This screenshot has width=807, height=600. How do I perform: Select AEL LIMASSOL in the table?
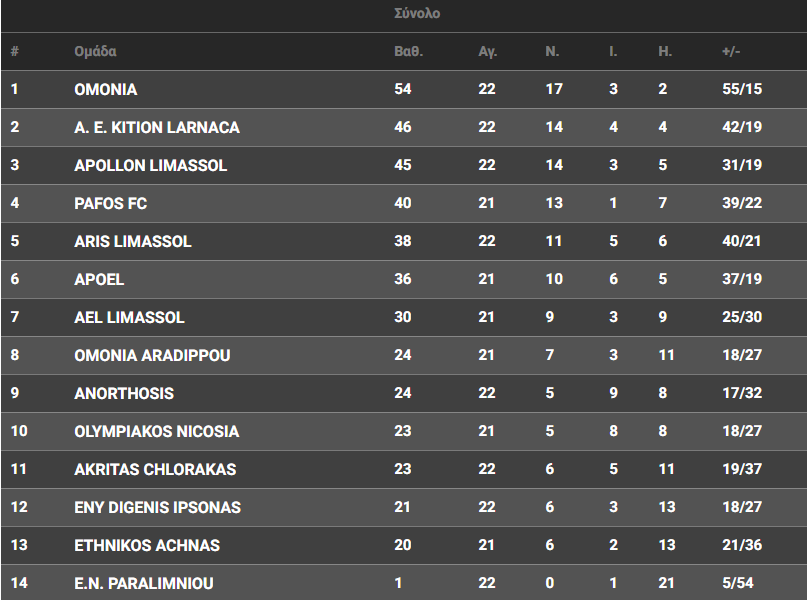[130, 318]
